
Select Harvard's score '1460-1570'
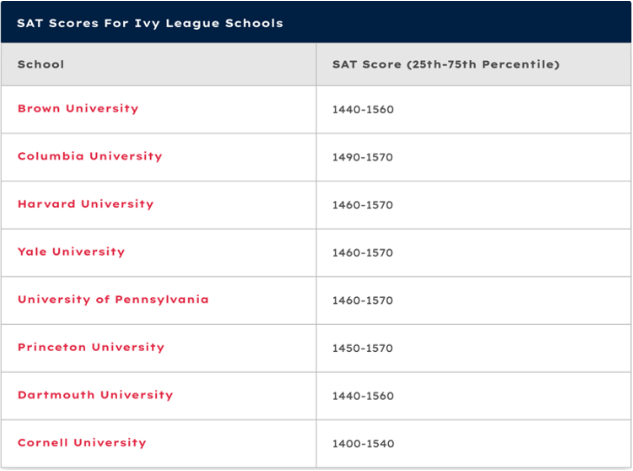(x=363, y=205)
